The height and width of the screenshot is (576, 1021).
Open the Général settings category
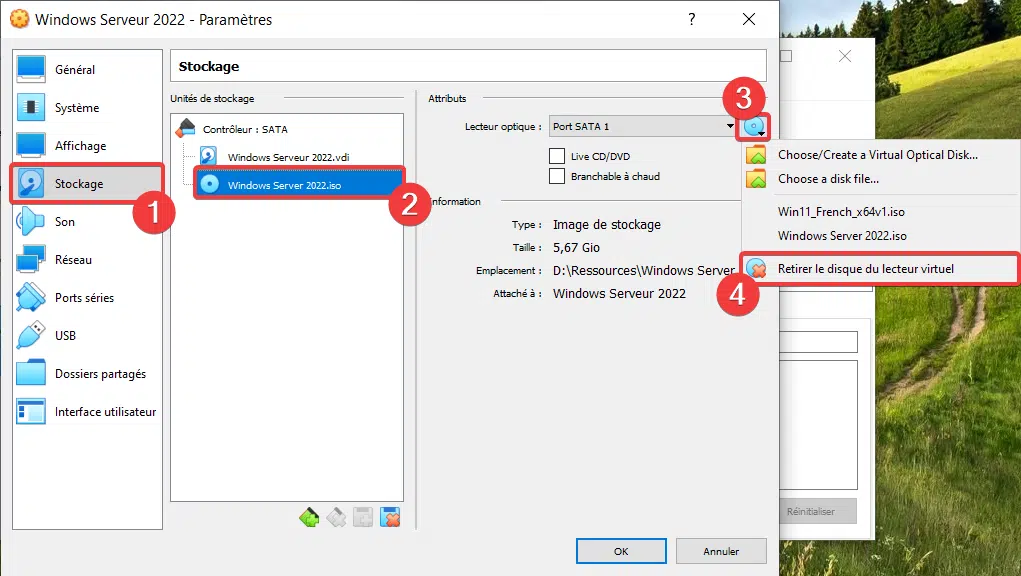coord(87,70)
